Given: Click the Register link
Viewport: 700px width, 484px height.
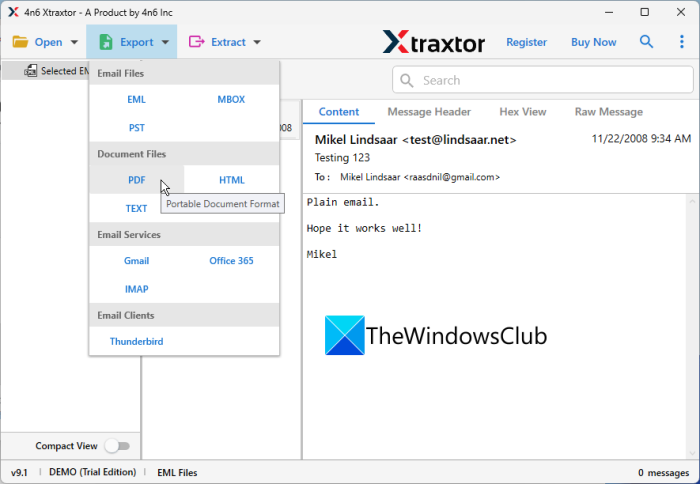Looking at the screenshot, I should [x=526, y=42].
